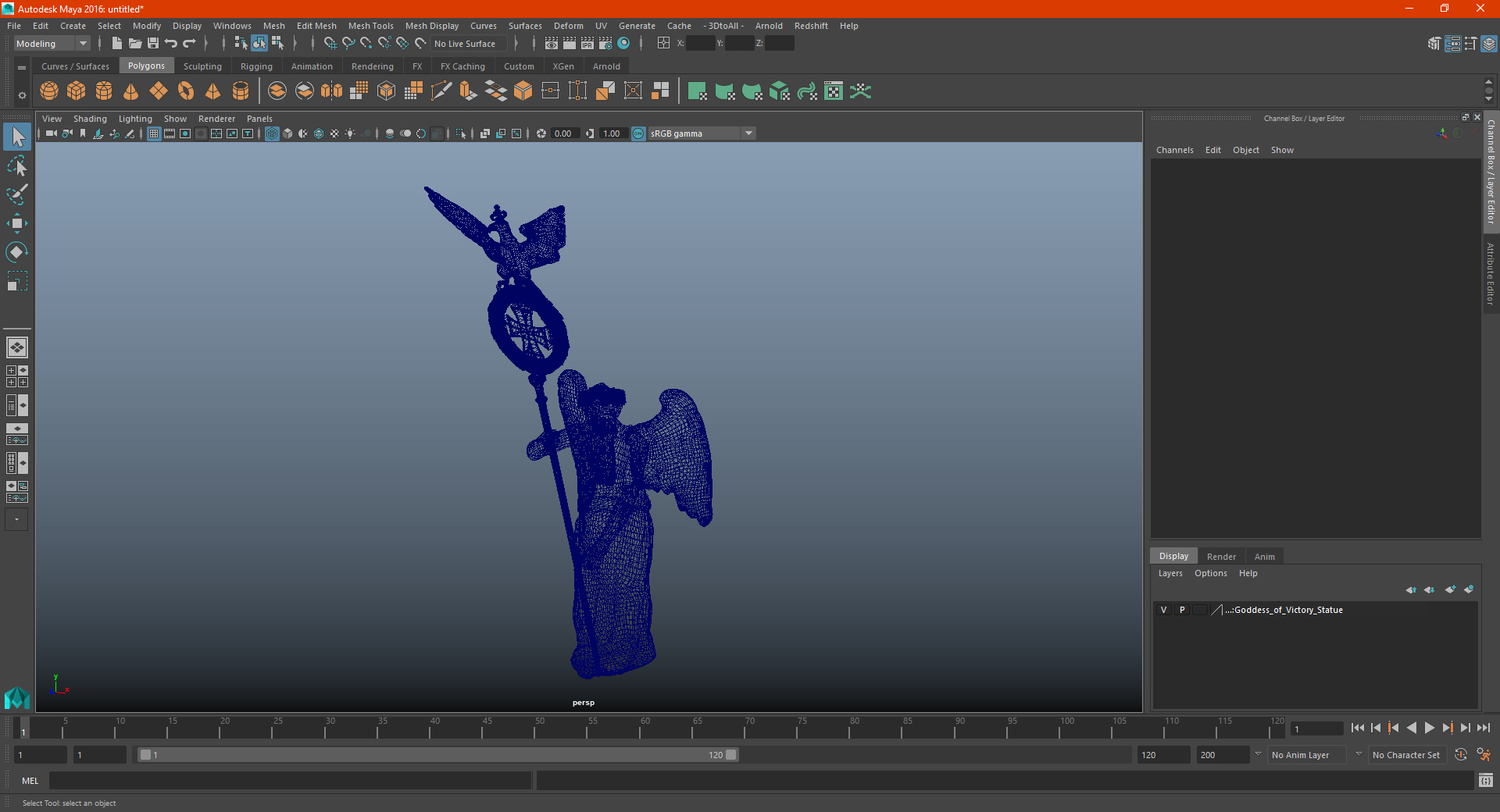Select the Move tool in toolbox

pos(16,223)
